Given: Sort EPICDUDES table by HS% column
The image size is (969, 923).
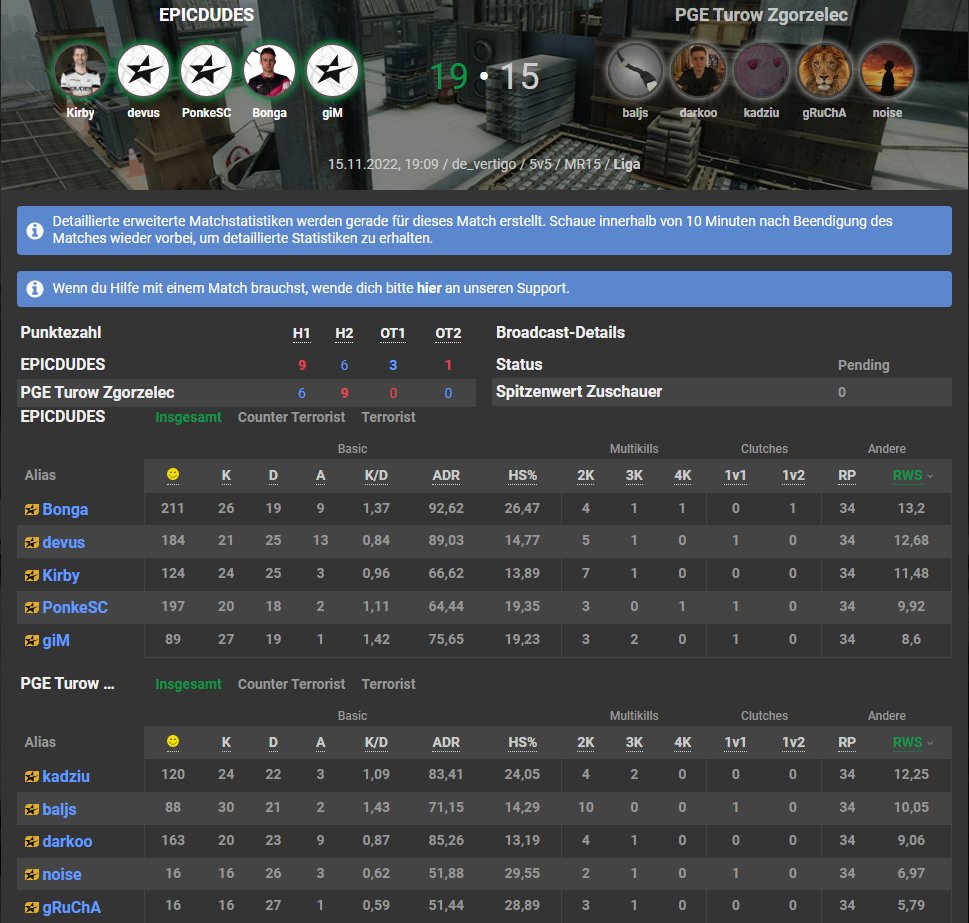Looking at the screenshot, I should pos(522,475).
